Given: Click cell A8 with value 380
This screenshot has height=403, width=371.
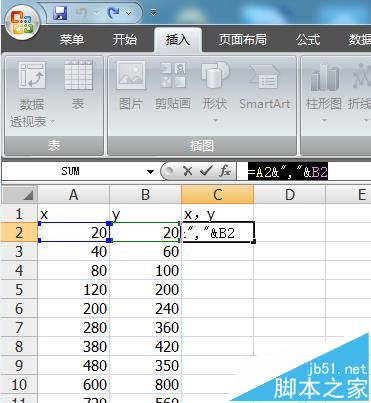Looking at the screenshot, I should [74, 346].
